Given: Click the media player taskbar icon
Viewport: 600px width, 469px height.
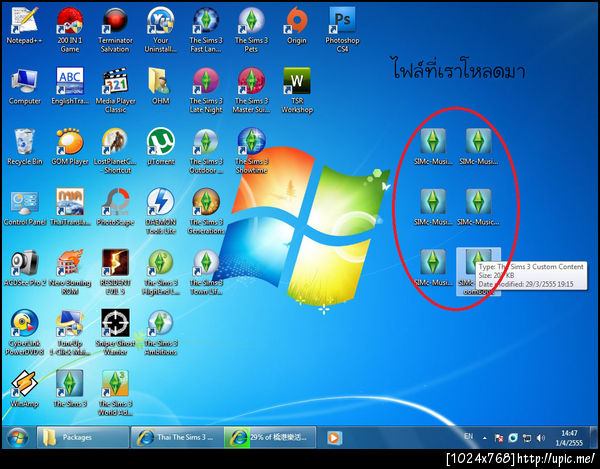Looking at the screenshot, I should 334,438.
